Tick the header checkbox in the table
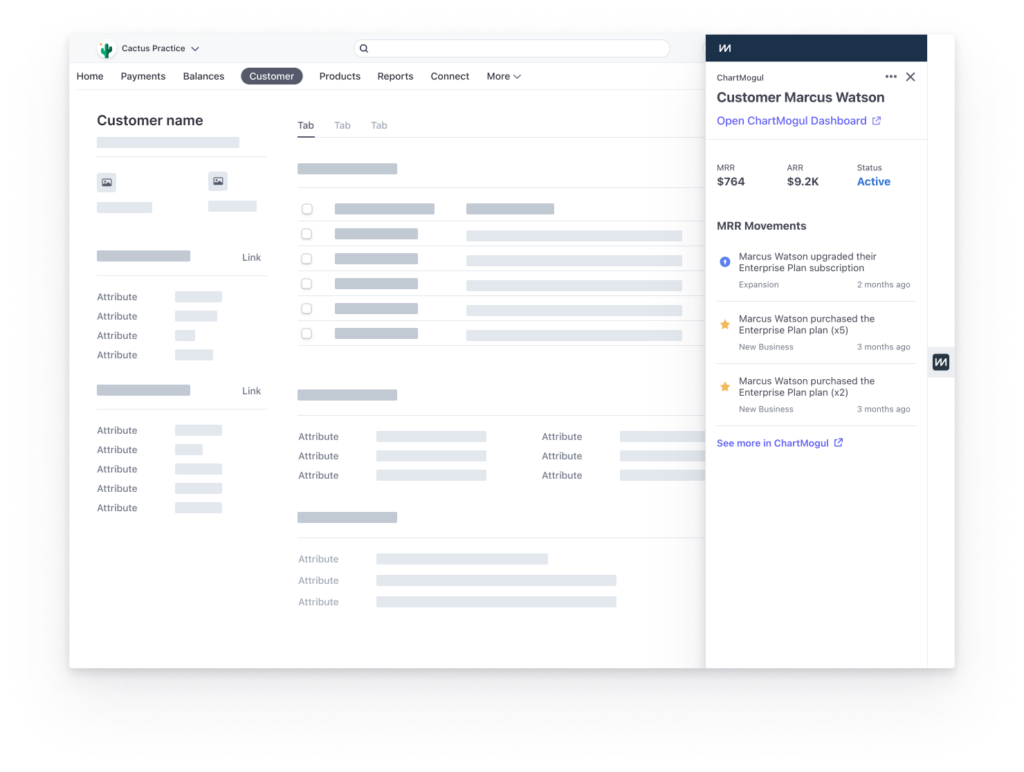1024x772 pixels. [x=307, y=209]
